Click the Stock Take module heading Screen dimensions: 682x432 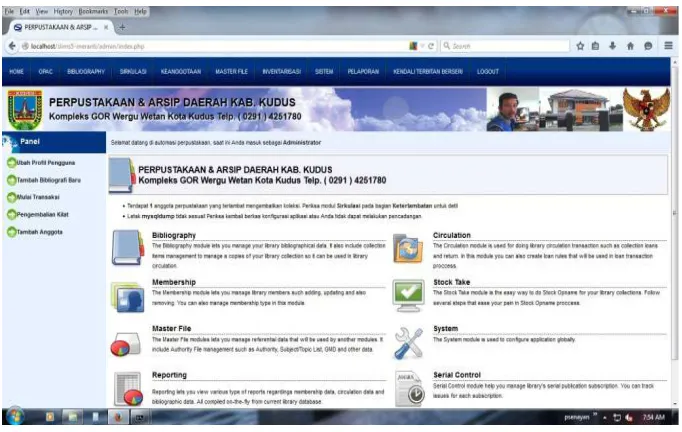click(x=451, y=282)
